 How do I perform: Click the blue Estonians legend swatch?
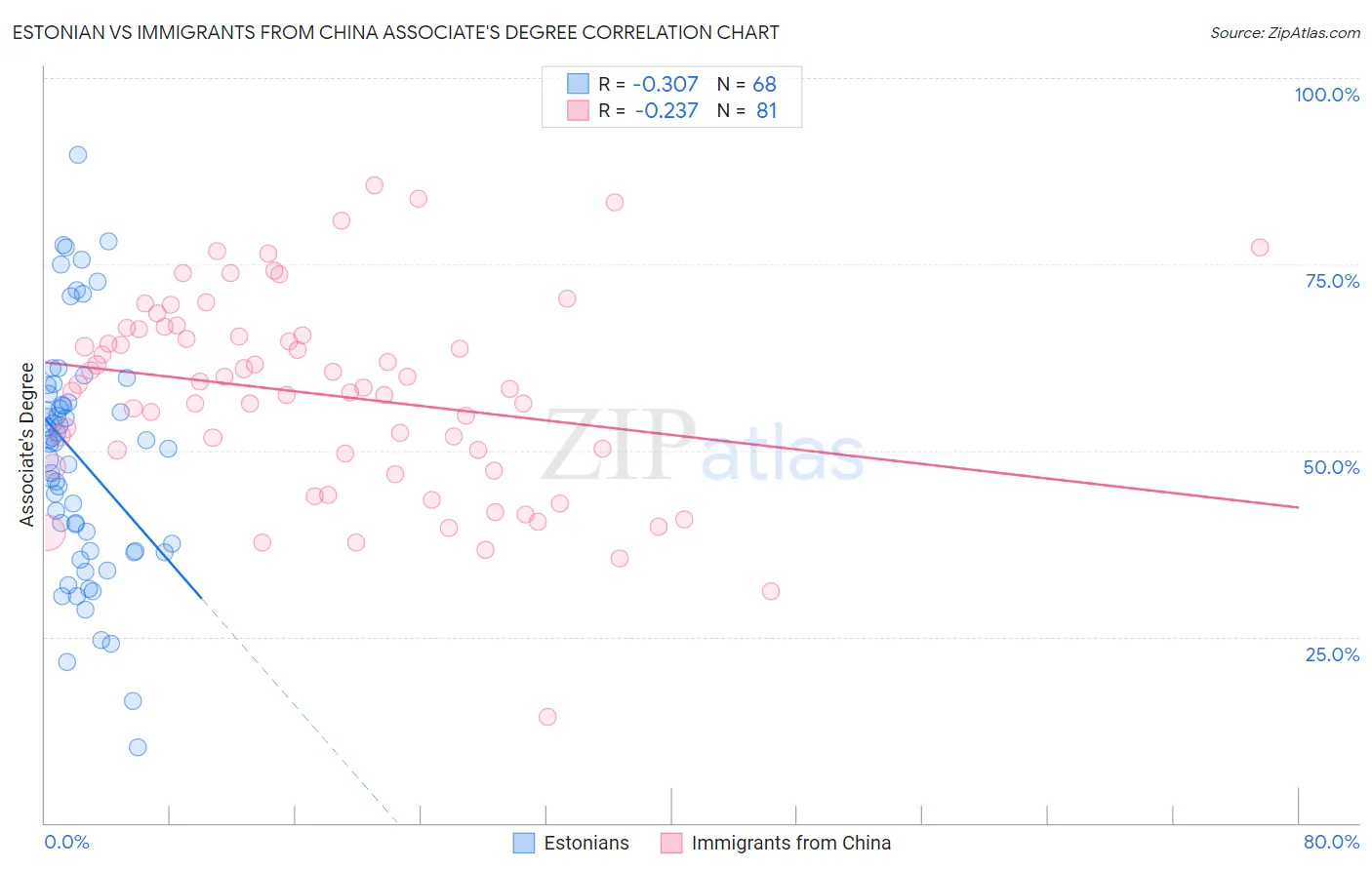[x=524, y=843]
